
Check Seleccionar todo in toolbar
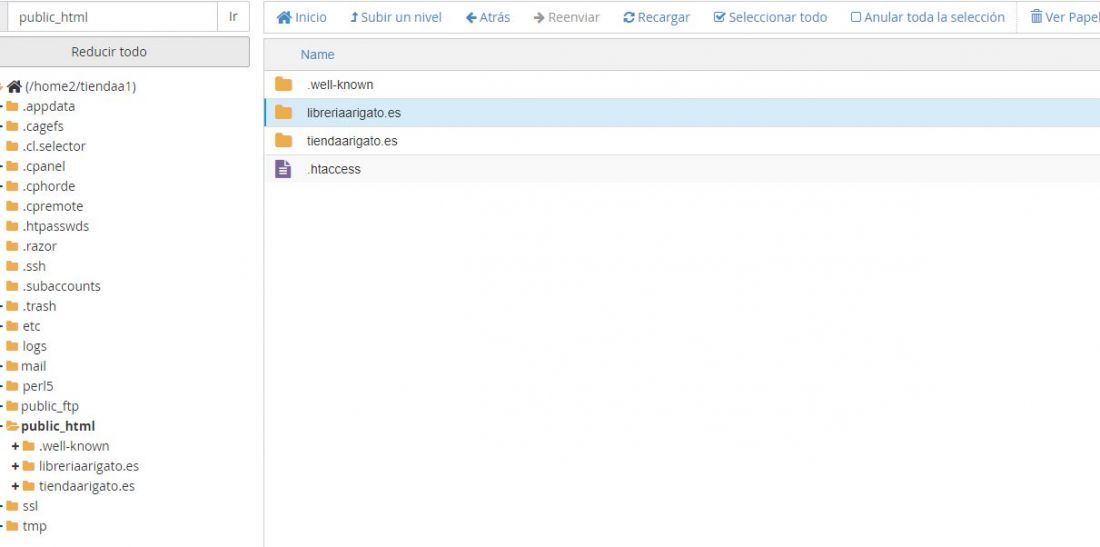(770, 18)
